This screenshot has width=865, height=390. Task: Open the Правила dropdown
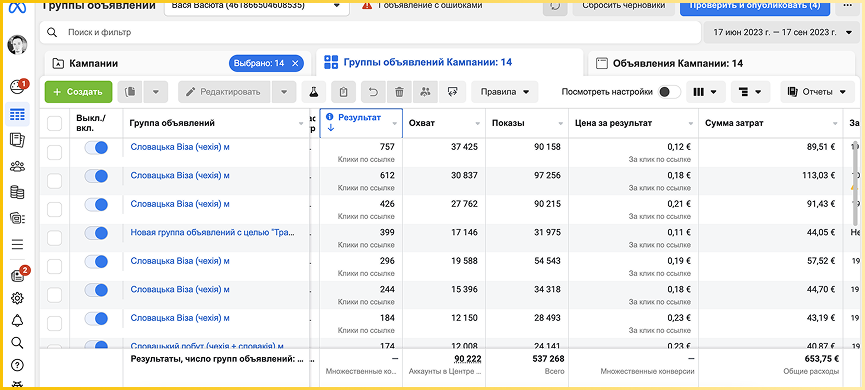click(505, 92)
